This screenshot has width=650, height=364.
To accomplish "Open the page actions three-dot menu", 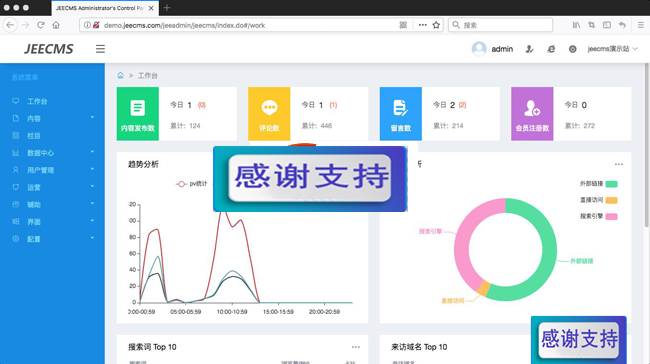I will point(422,25).
